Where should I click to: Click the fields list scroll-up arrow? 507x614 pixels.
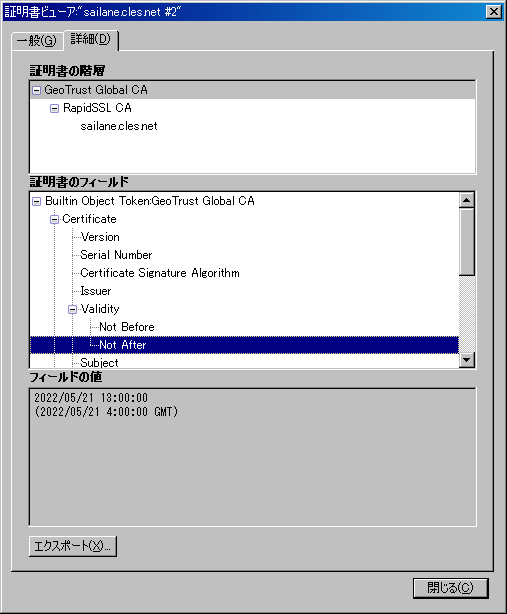(467, 200)
